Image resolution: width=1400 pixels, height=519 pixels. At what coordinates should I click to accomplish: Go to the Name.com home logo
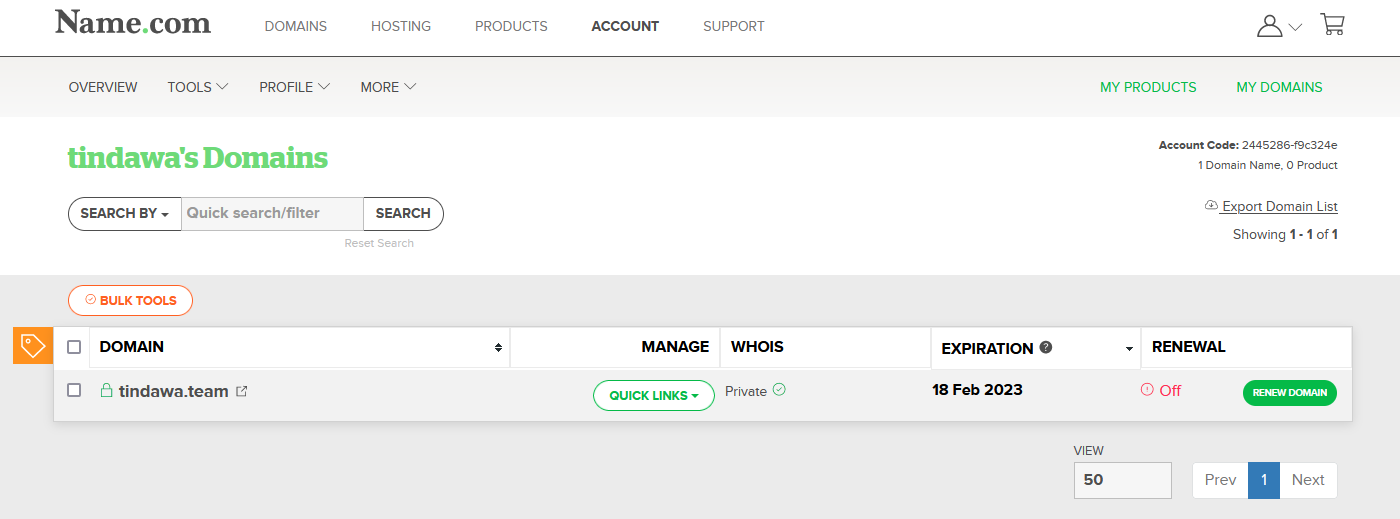click(x=133, y=22)
